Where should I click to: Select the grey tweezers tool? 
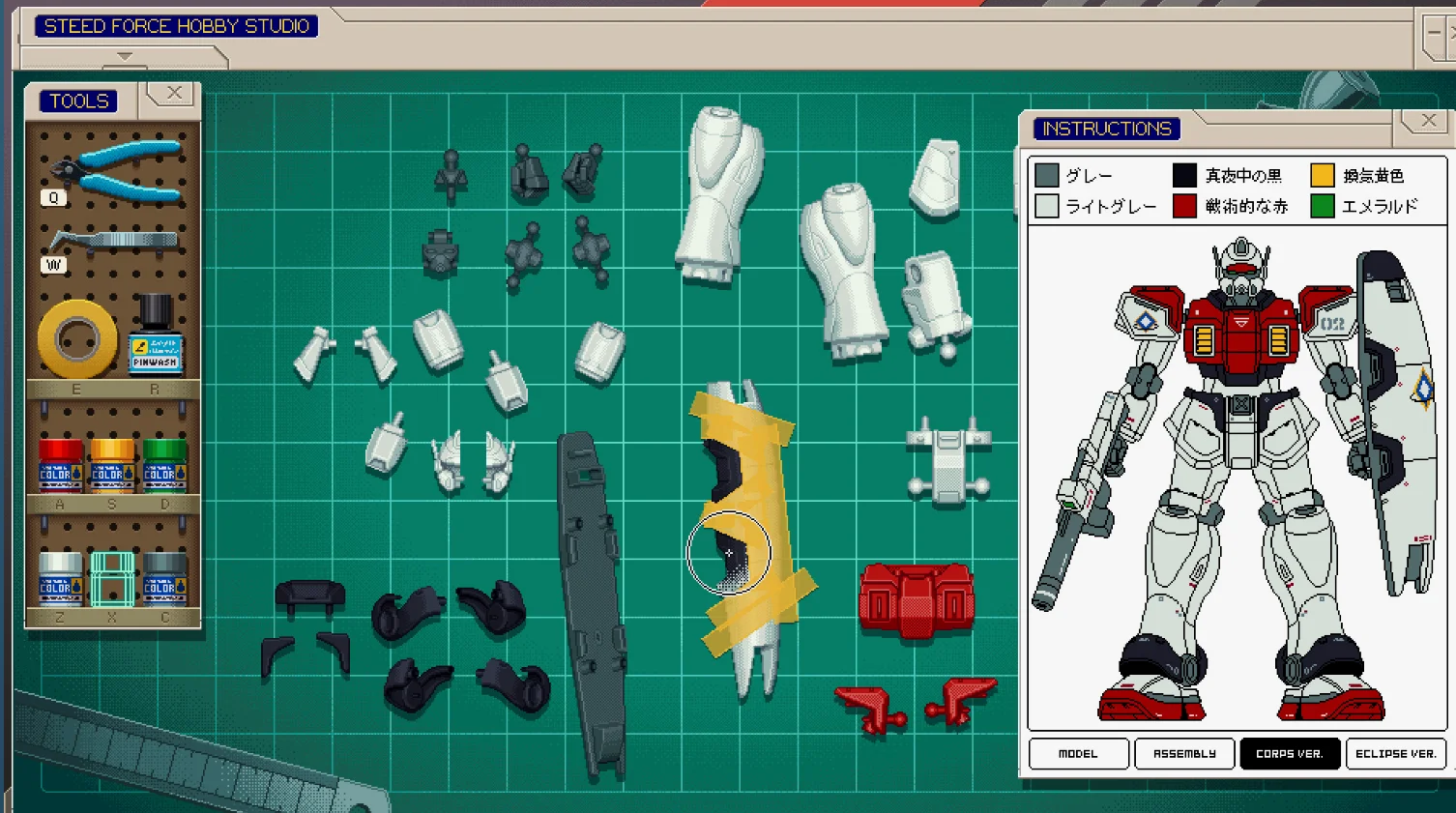[113, 240]
